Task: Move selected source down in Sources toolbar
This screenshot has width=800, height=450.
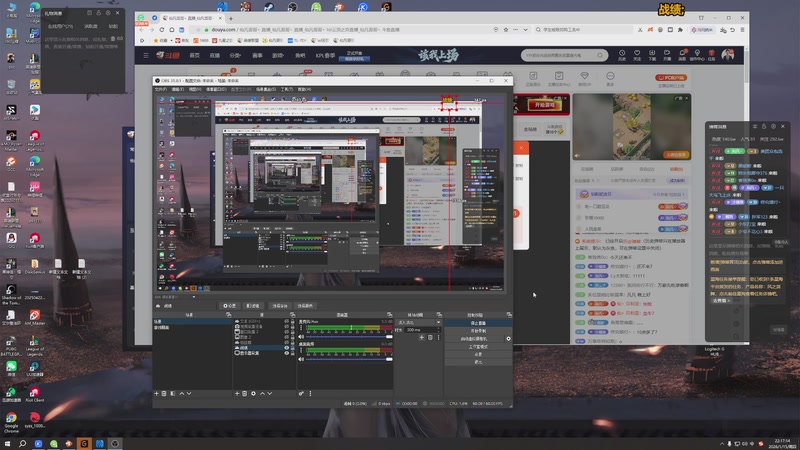Action: pyautogui.click(x=270, y=393)
